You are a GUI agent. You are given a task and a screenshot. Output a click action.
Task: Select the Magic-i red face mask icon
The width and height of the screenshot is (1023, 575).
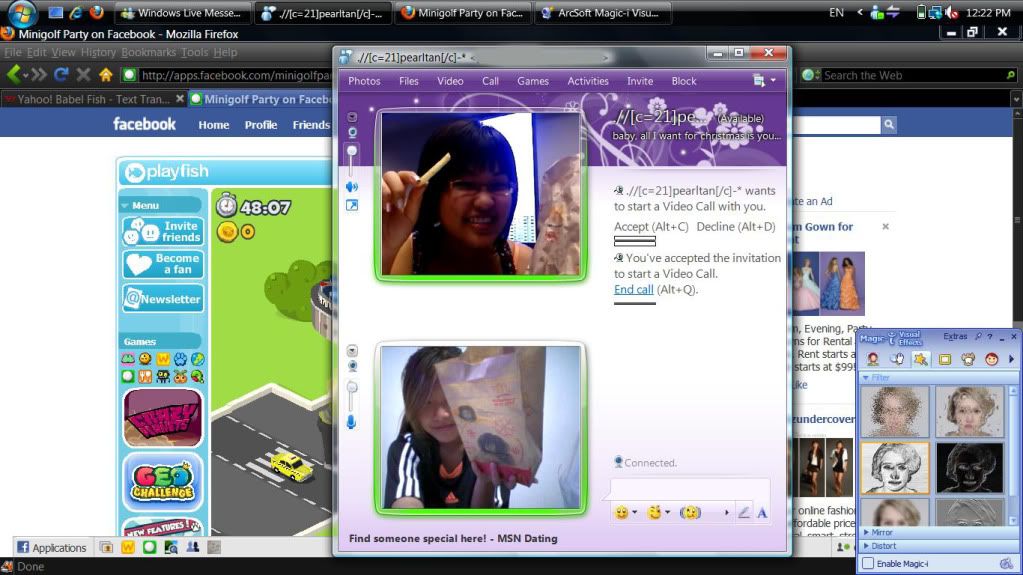coord(992,359)
